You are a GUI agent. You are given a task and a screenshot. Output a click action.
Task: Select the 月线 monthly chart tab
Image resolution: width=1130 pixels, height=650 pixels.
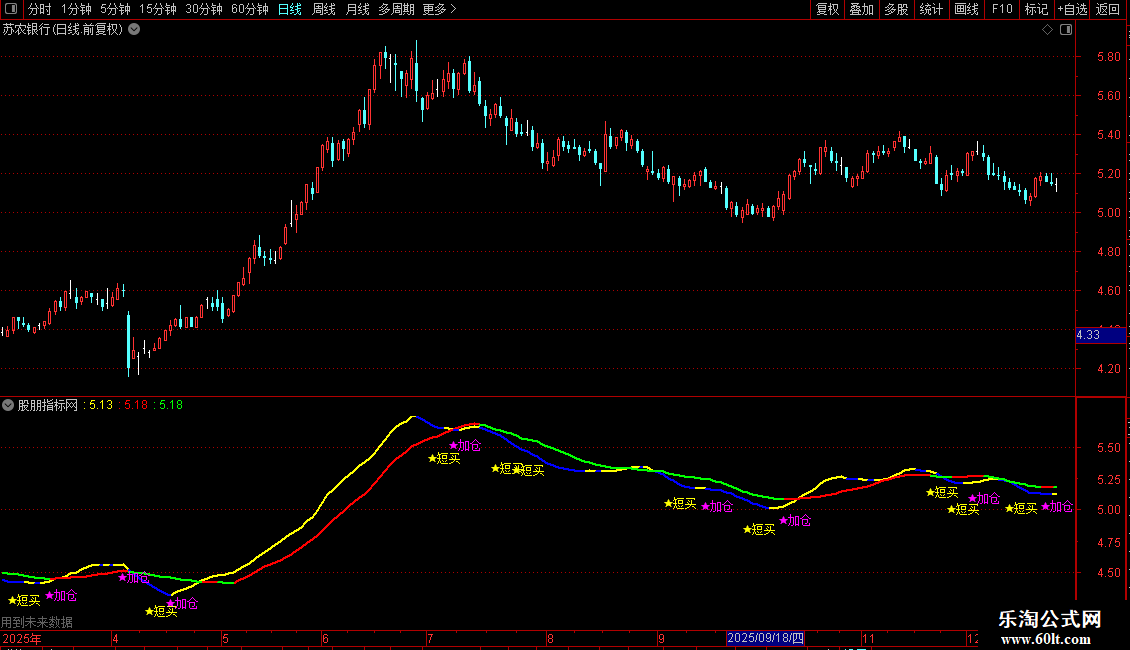[x=357, y=9]
